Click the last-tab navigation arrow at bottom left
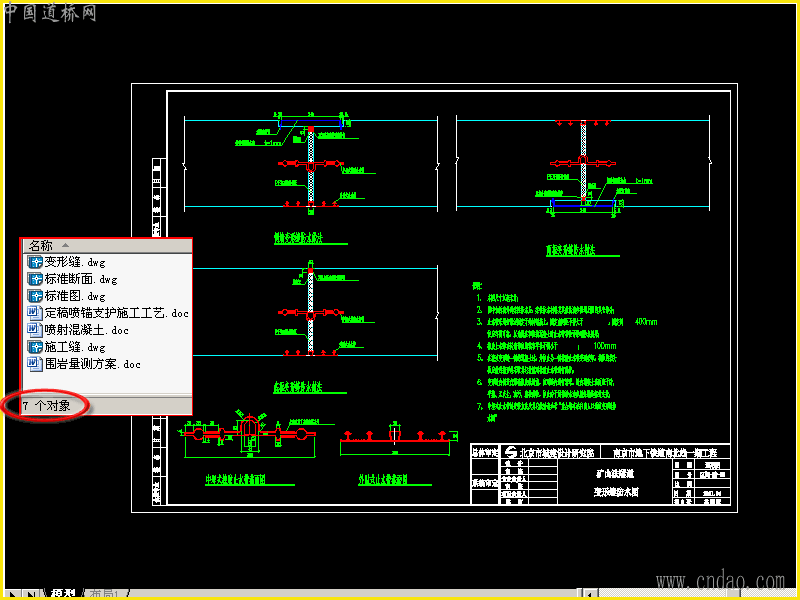Screen dimensions: 800x600 click(x=30, y=594)
